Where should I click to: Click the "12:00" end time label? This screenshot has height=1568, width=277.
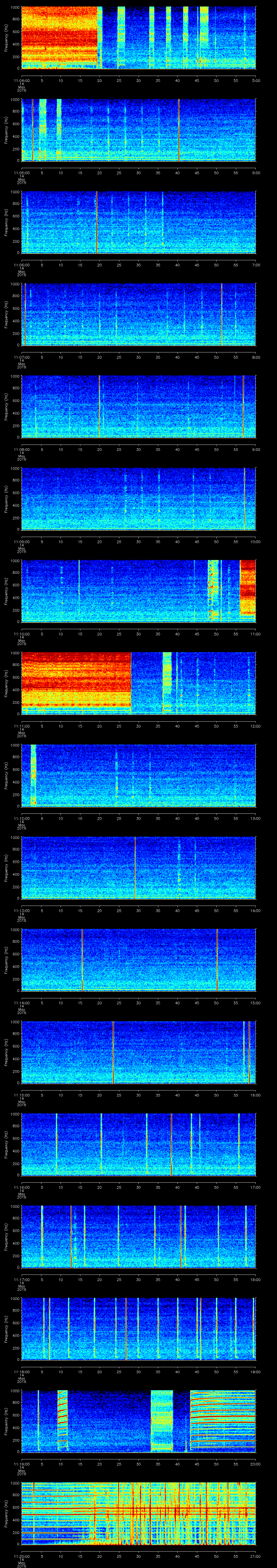click(255, 726)
